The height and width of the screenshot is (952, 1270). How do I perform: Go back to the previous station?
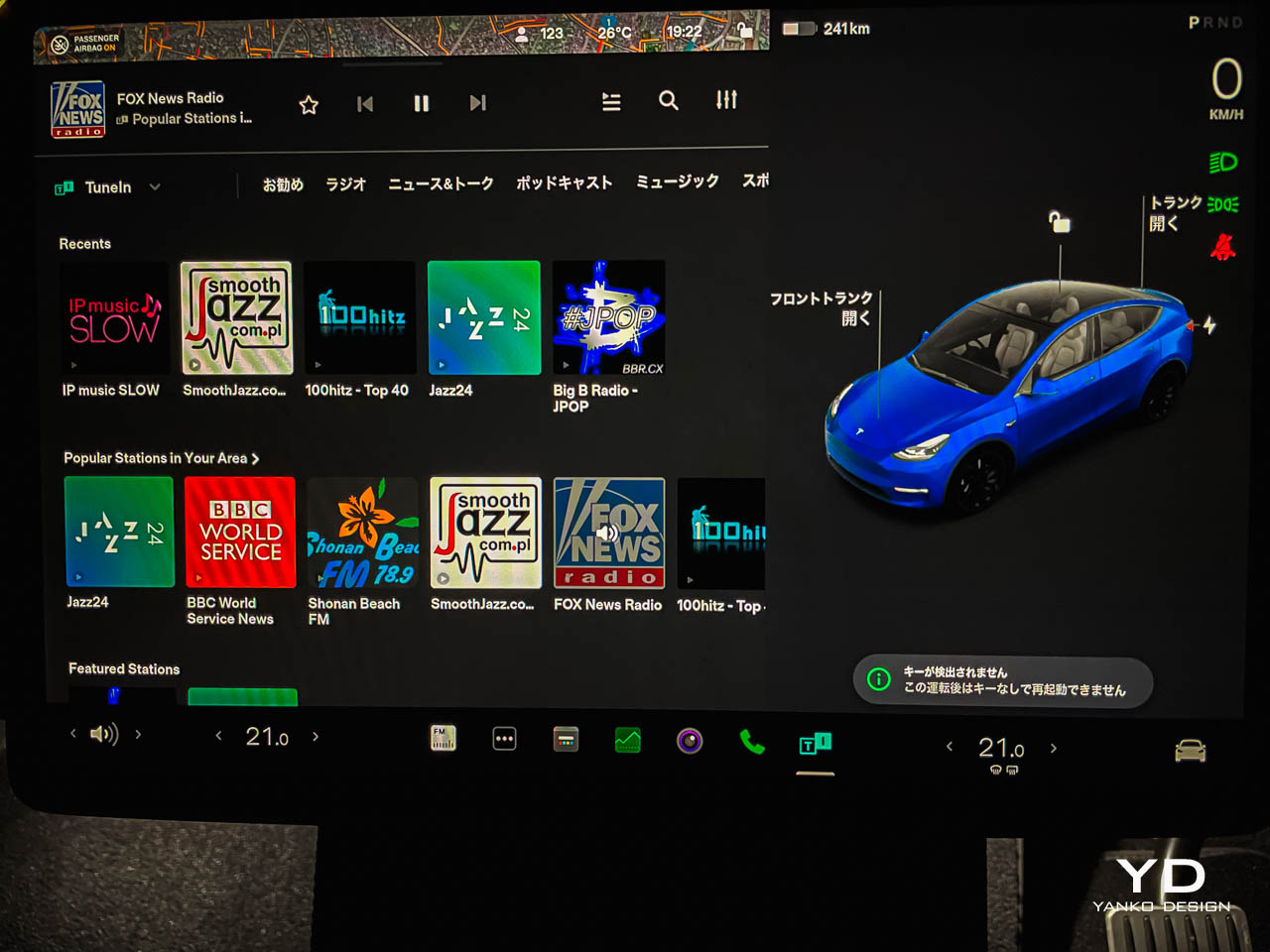(x=365, y=103)
